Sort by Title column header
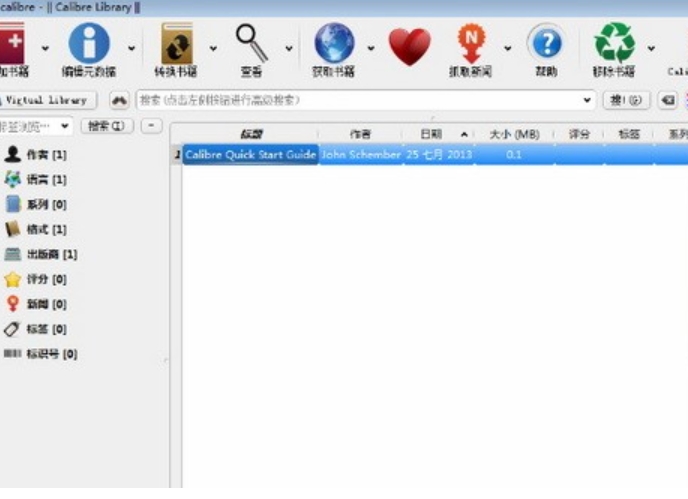Viewport: 688px width, 499px height. tap(251, 134)
